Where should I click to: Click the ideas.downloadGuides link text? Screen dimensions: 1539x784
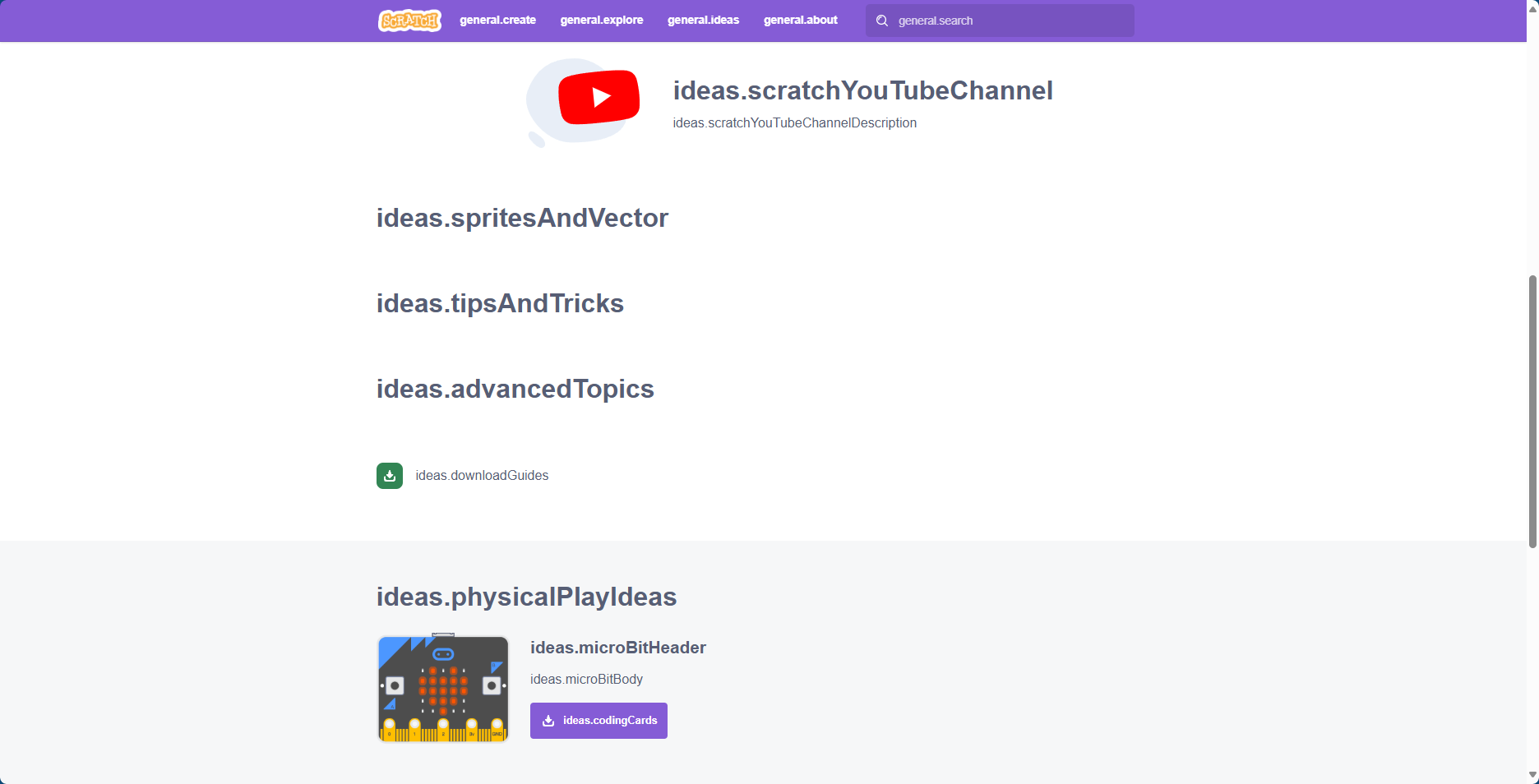pyautogui.click(x=482, y=476)
